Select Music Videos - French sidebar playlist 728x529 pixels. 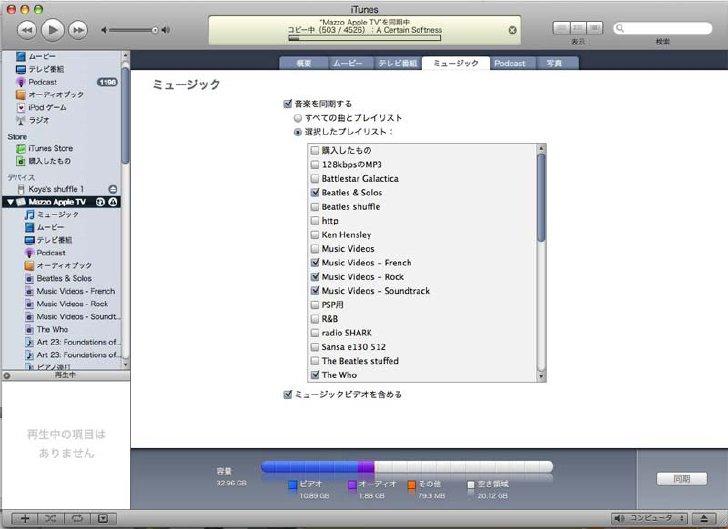[x=70, y=291]
